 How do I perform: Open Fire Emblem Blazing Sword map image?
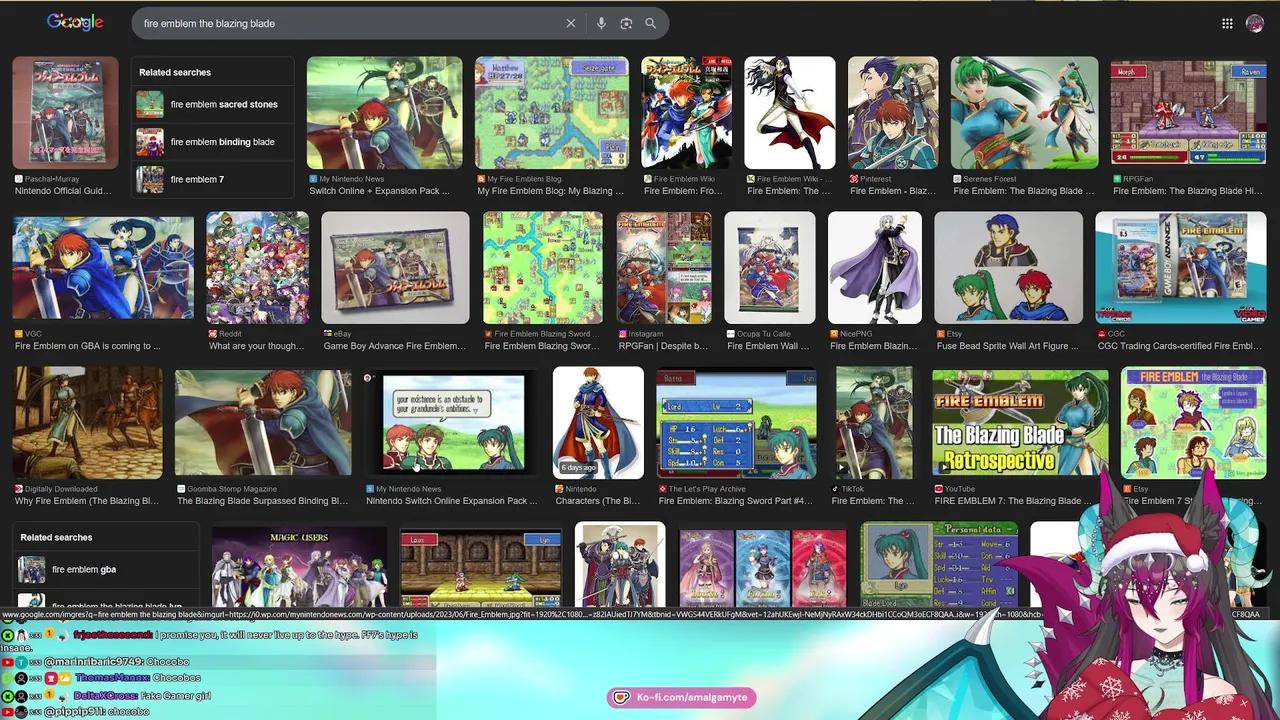(x=543, y=268)
